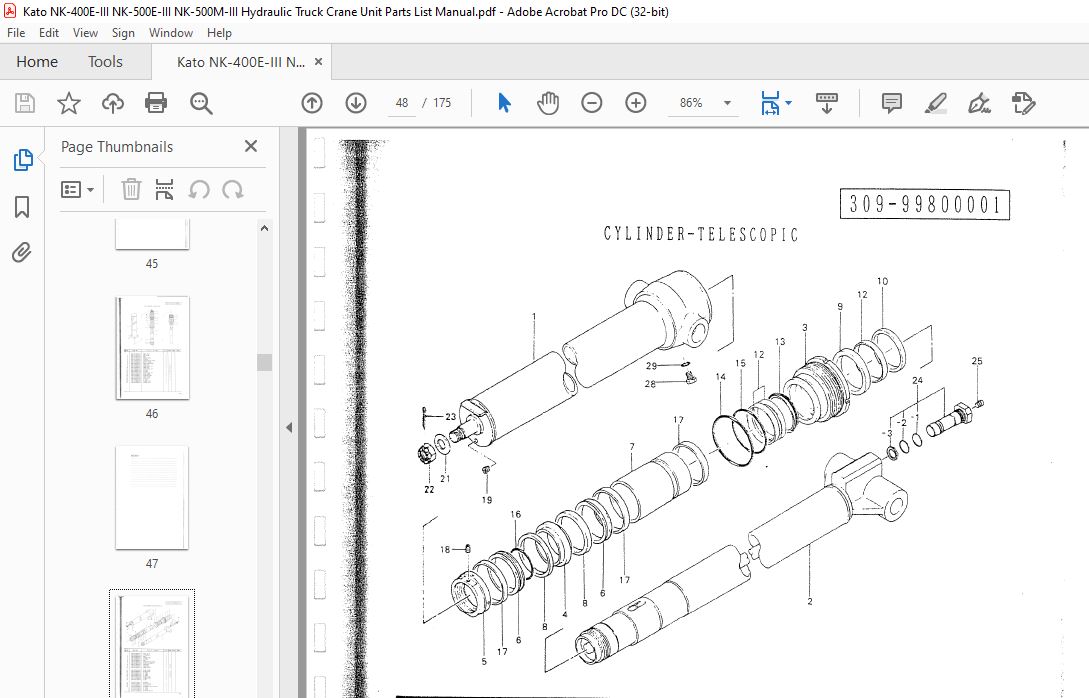This screenshot has height=698, width=1089.
Task: Collapse the navigation pane arrow
Action: (x=289, y=428)
